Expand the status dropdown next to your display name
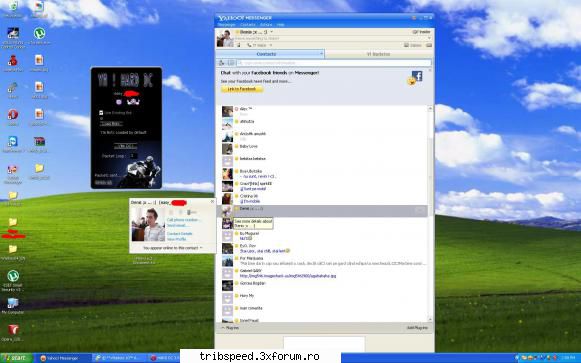Viewport: 581px width, 363px height. [x=272, y=32]
